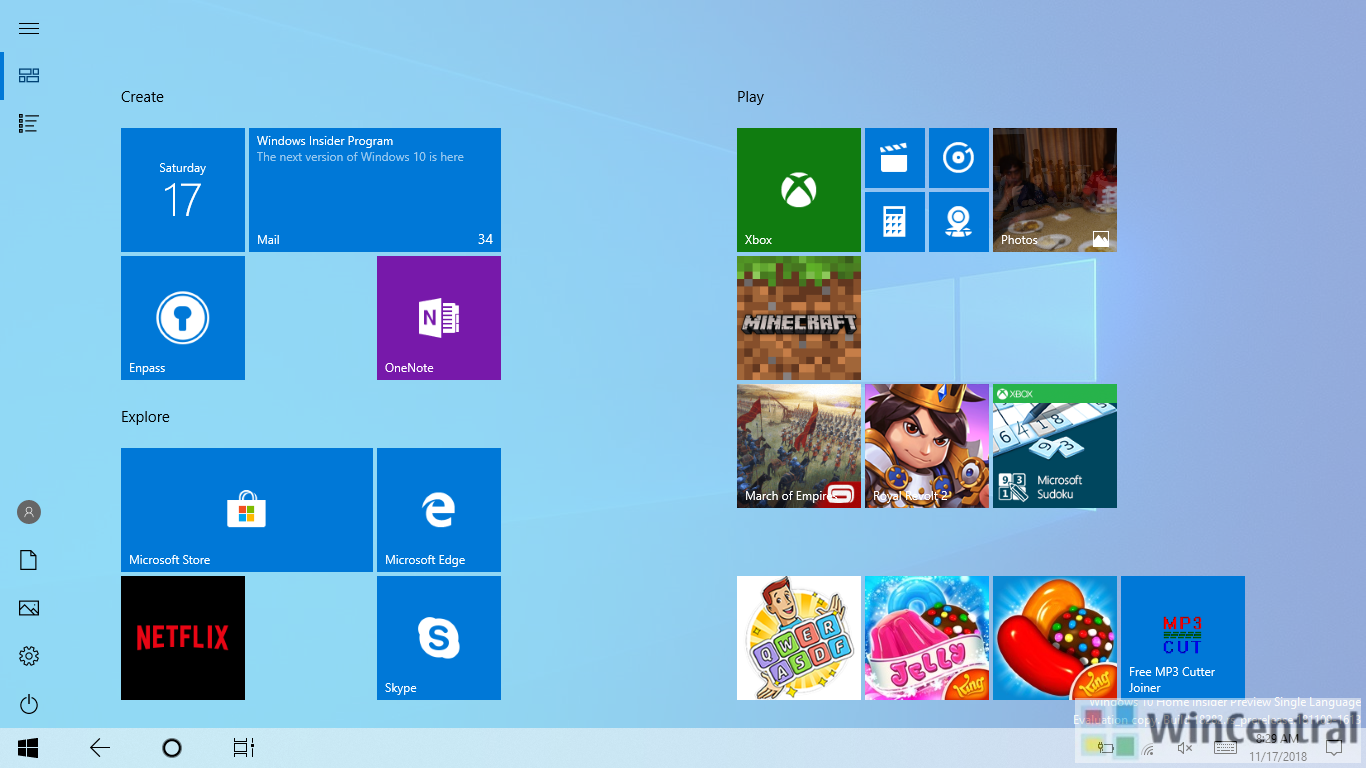Open the Groove Music tile

[x=959, y=158]
